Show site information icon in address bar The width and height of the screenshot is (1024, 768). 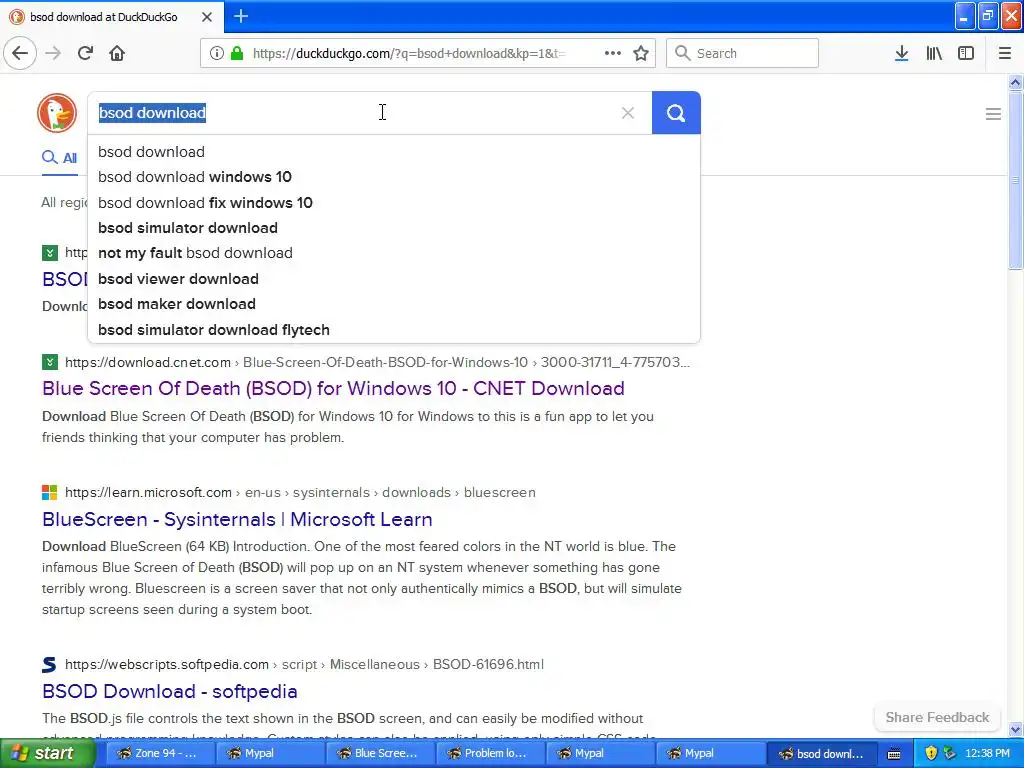point(216,53)
